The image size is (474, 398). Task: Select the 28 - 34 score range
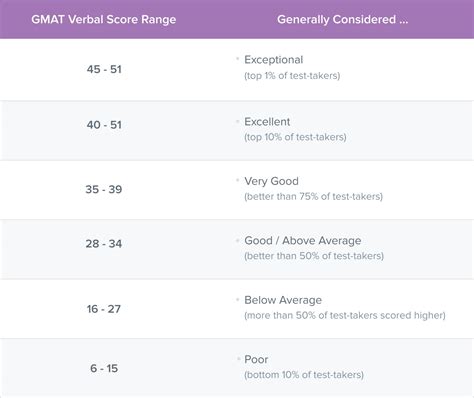click(104, 244)
